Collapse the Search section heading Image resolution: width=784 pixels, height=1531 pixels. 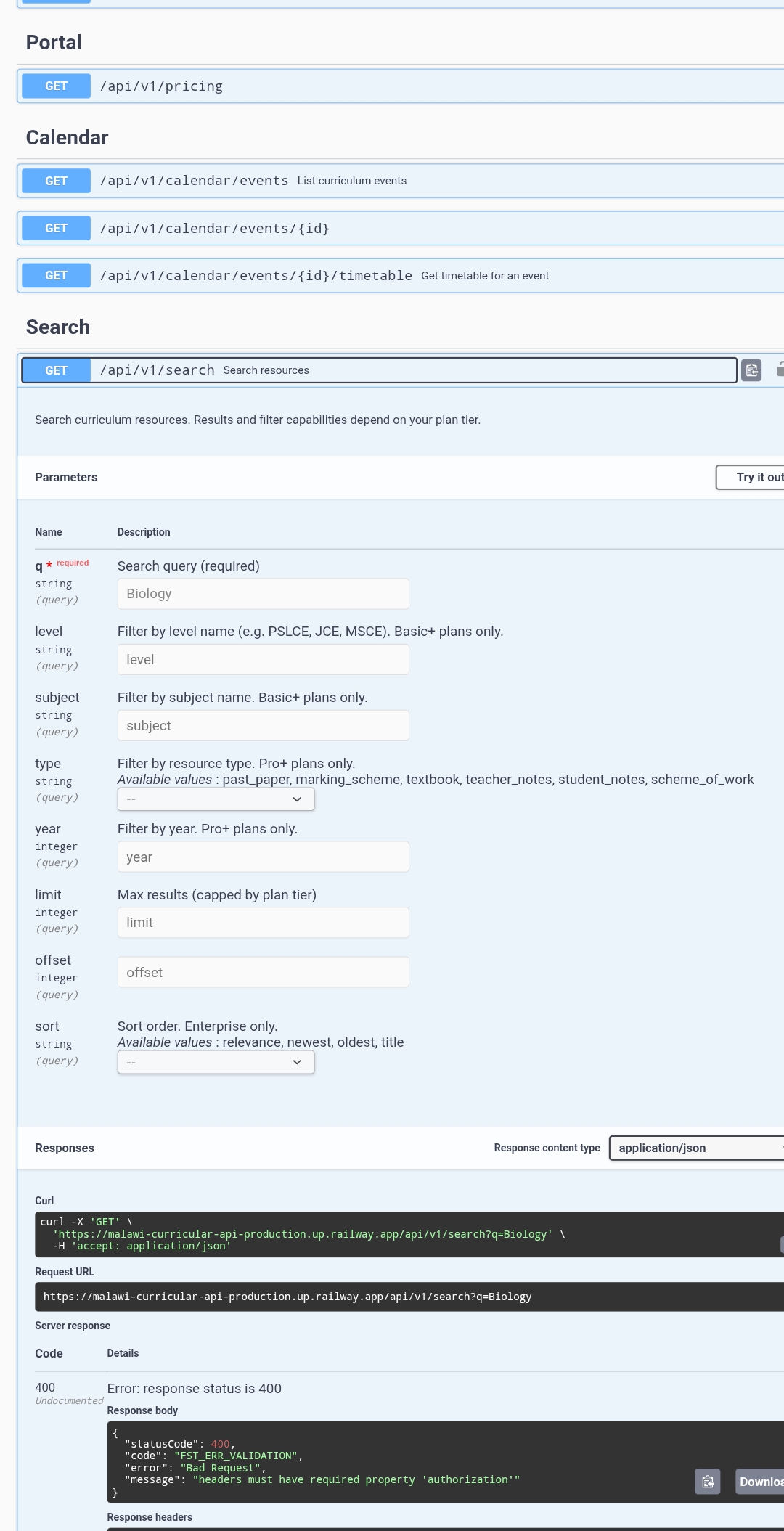[x=58, y=327]
